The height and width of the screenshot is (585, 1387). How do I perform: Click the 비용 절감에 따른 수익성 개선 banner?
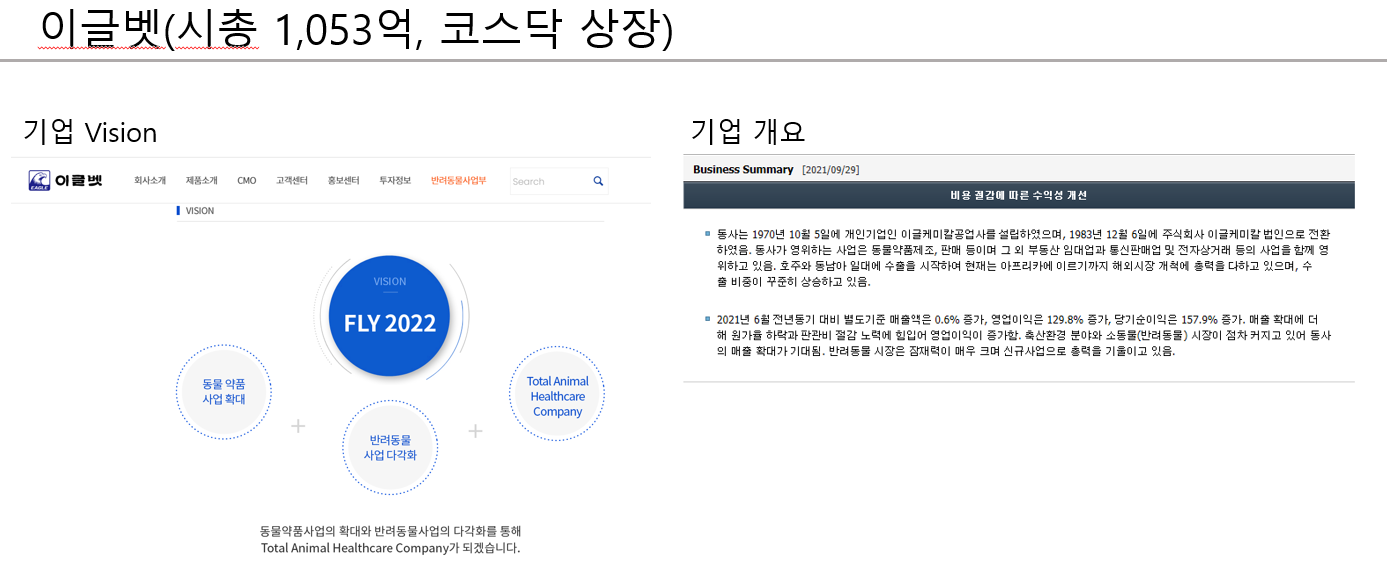point(1019,195)
